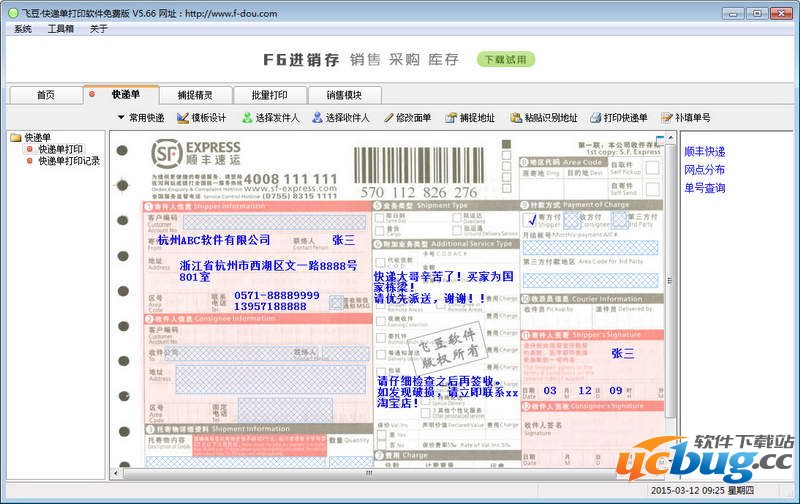
Task: Select 快递单打印记录 tree item
Action: (x=69, y=161)
